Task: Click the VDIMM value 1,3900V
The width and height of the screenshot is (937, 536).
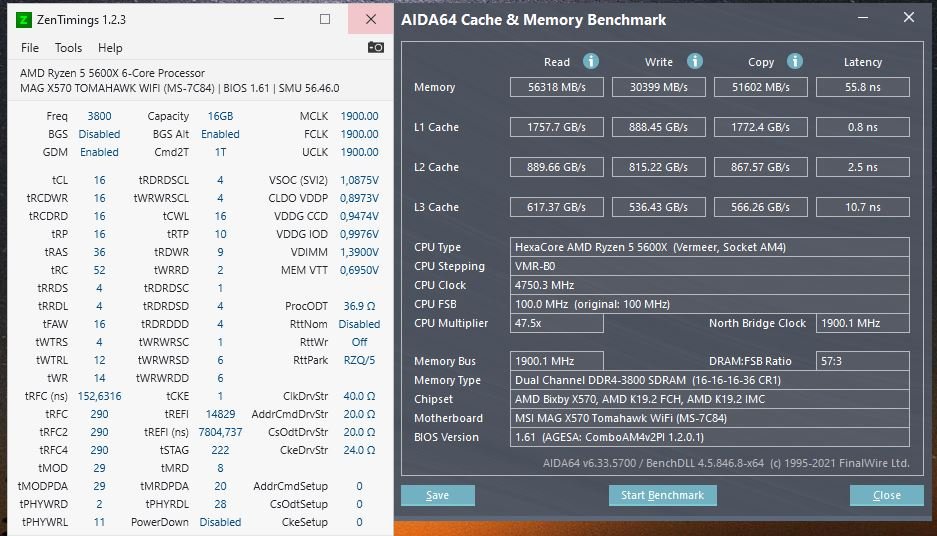Action: tap(359, 252)
